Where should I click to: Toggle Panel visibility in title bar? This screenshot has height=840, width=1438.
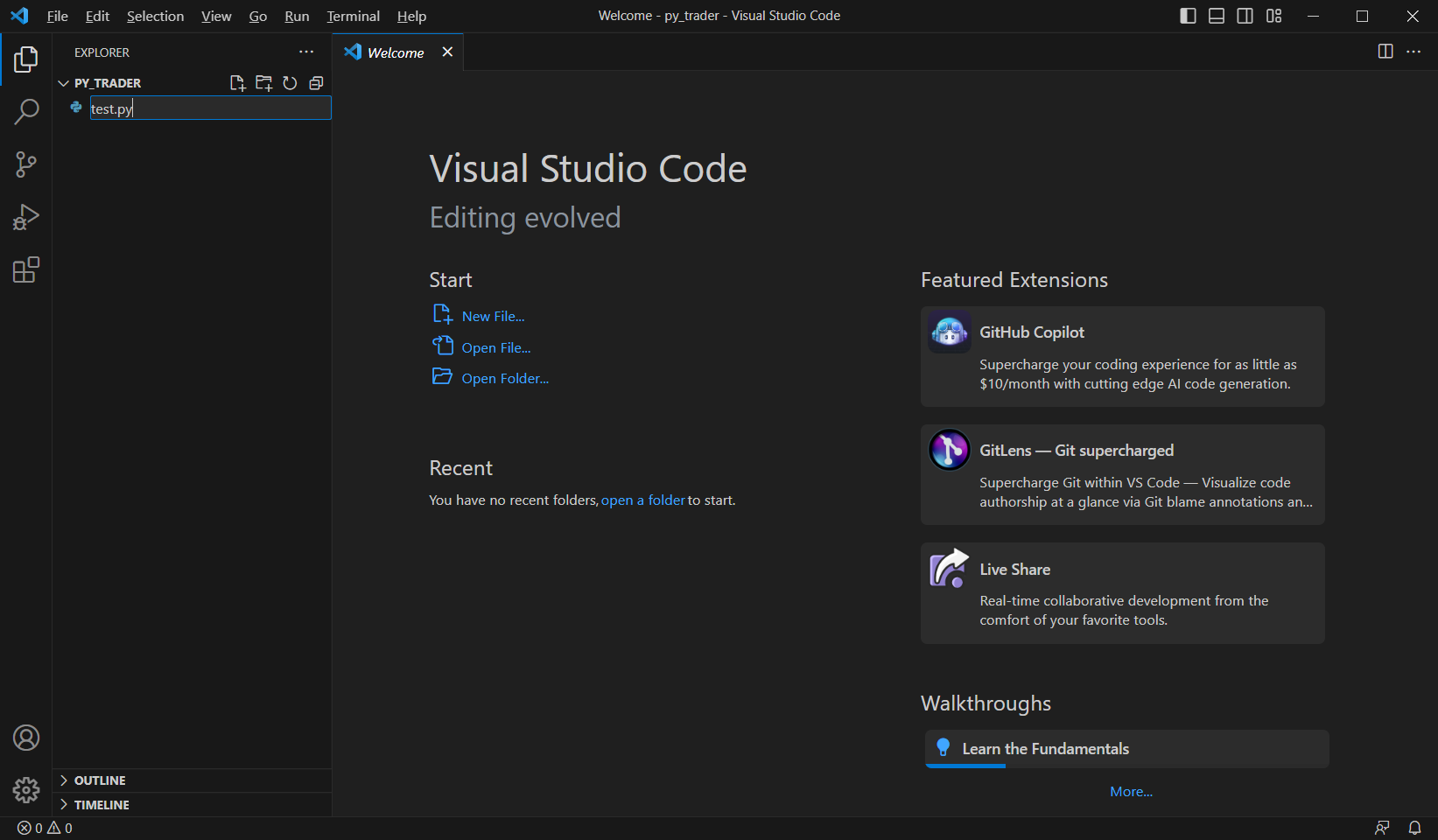[x=1217, y=16]
